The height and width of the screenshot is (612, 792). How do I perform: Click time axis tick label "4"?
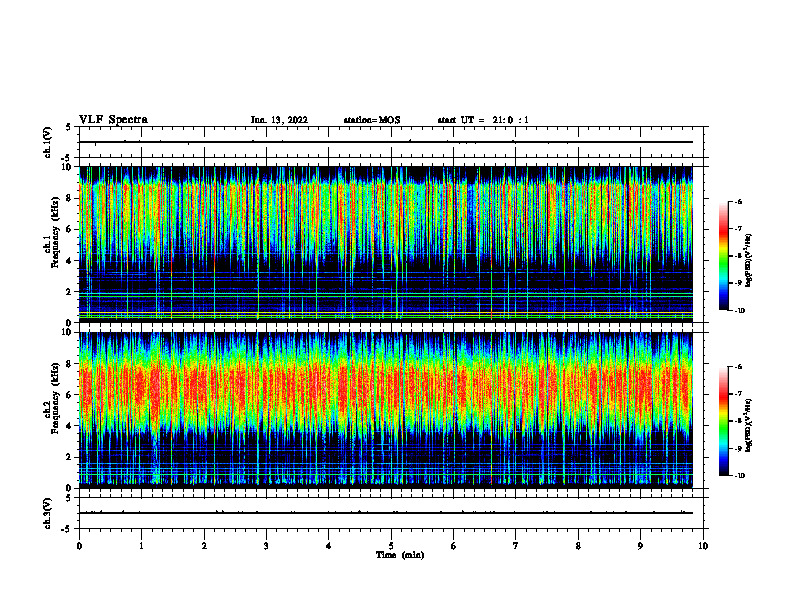coord(329,546)
